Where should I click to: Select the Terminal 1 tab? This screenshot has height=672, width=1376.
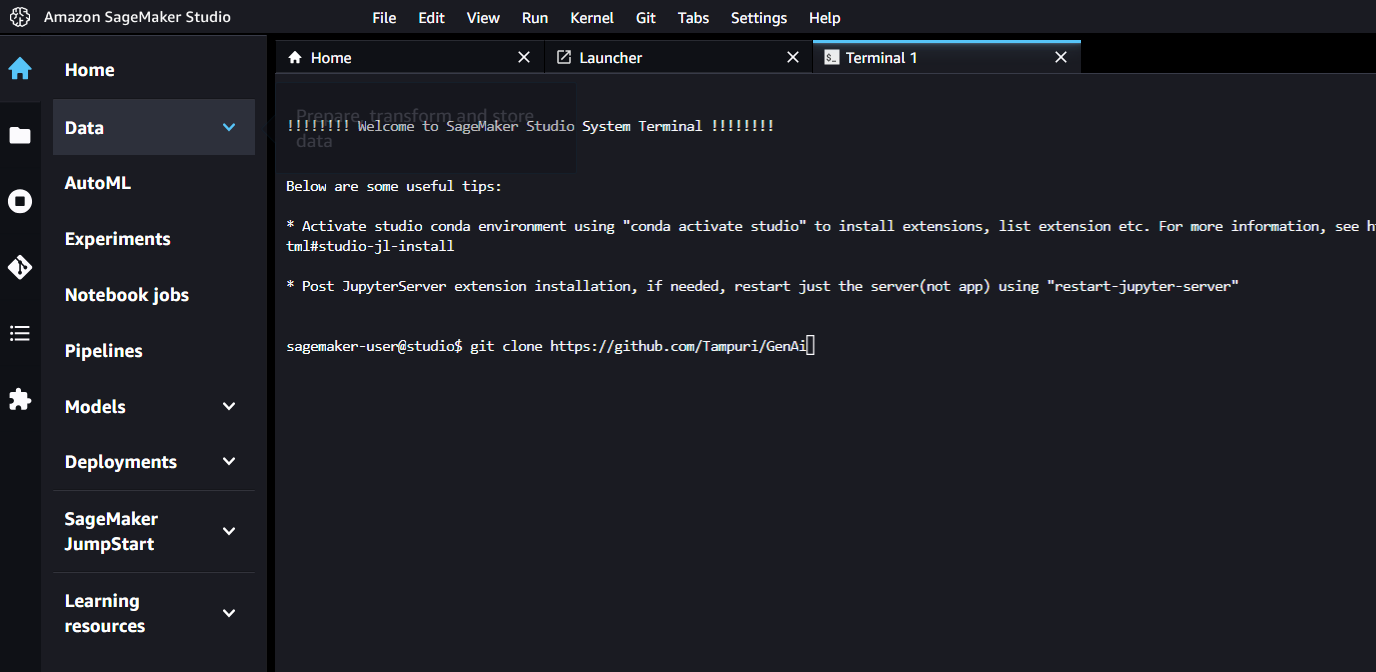click(947, 57)
